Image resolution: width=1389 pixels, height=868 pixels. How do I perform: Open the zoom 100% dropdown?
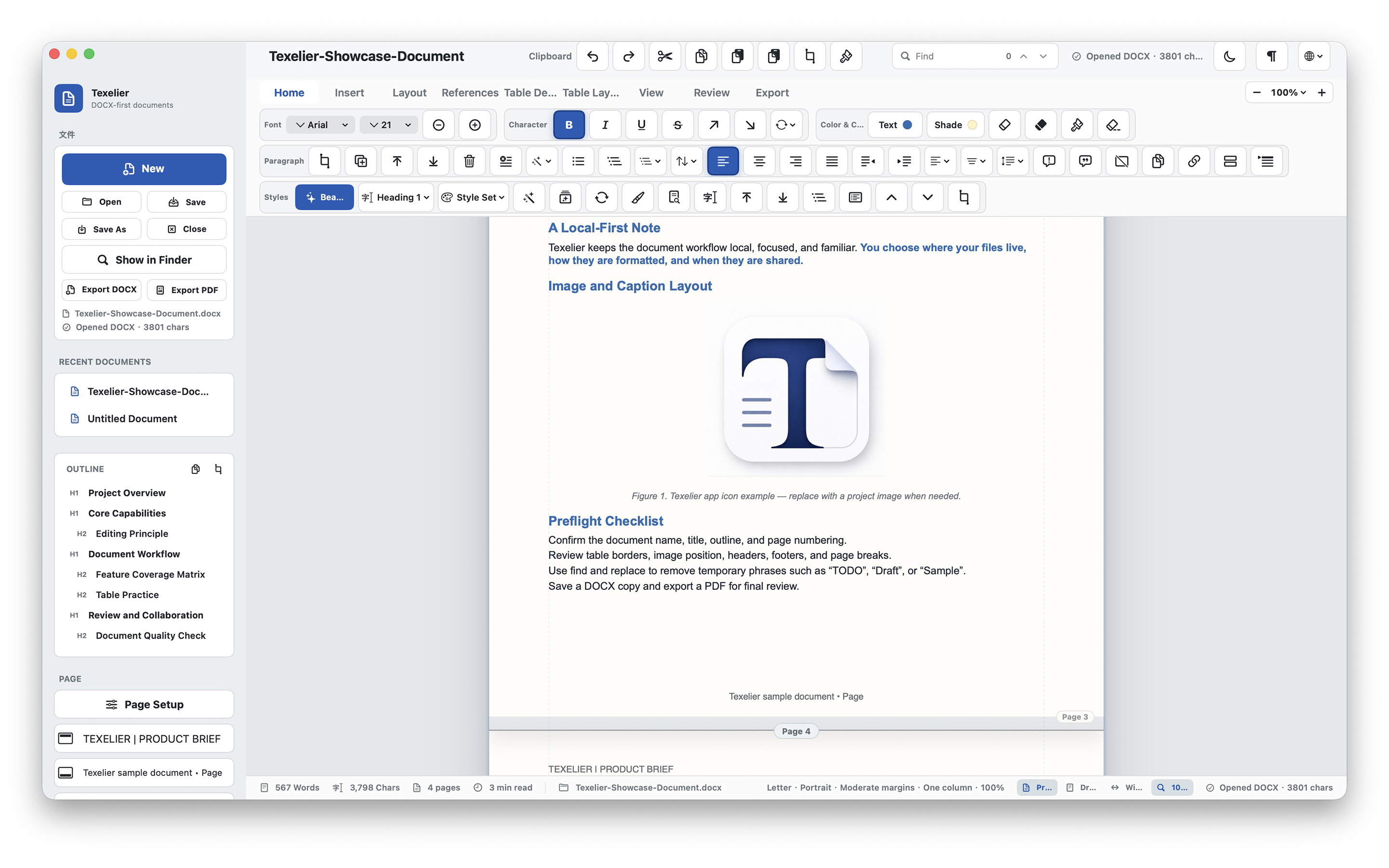(x=1288, y=93)
